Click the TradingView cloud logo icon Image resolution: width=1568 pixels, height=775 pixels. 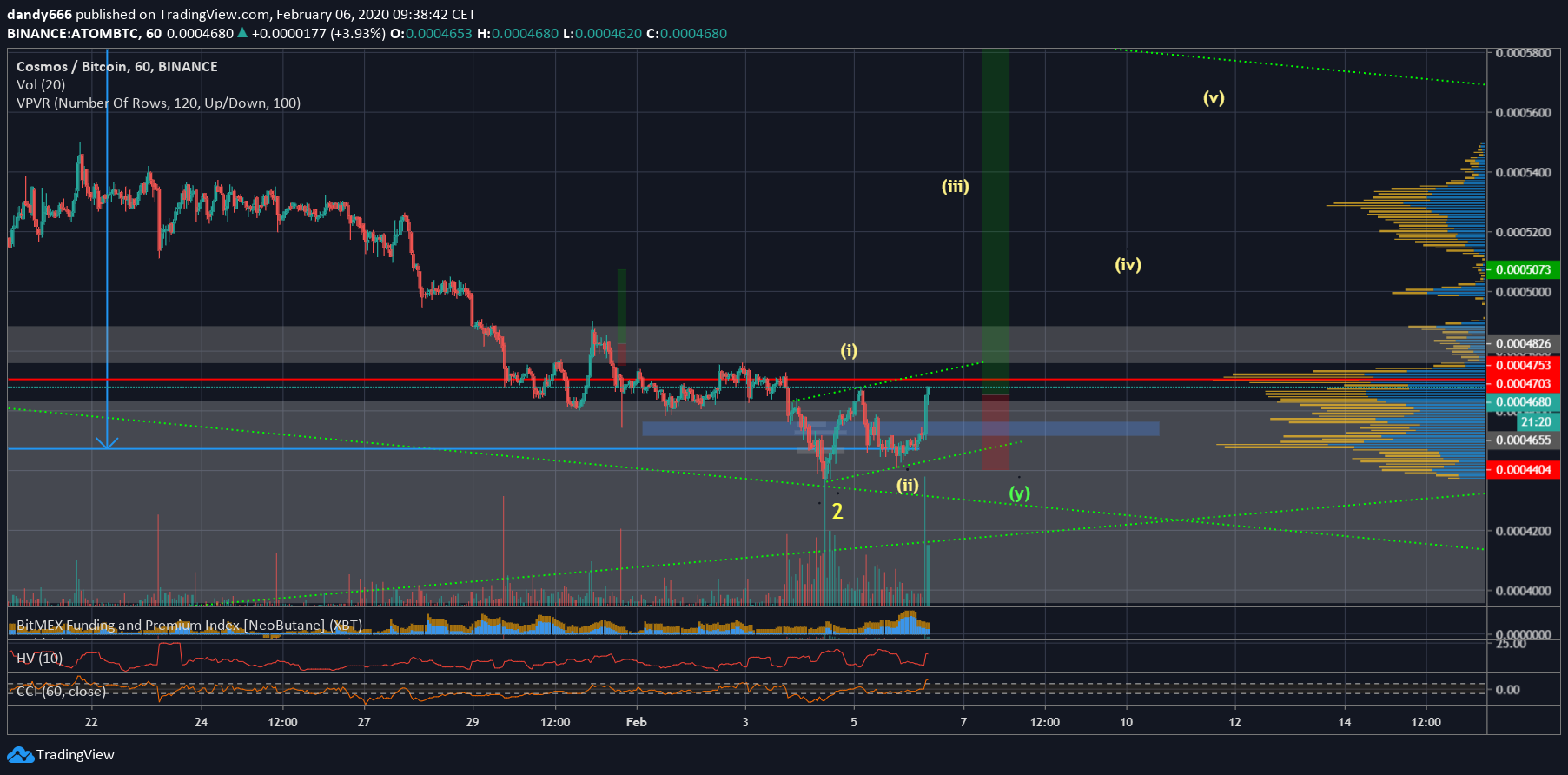20,755
